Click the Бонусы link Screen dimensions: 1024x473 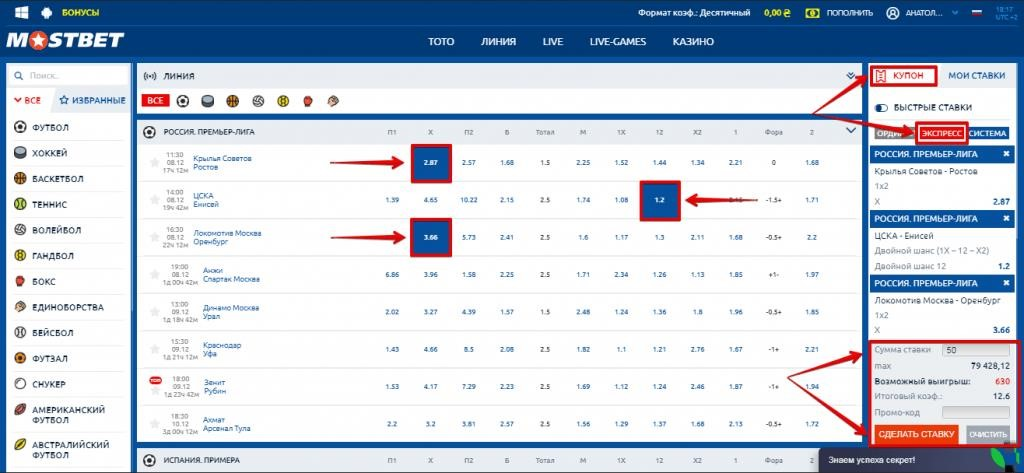click(x=80, y=12)
